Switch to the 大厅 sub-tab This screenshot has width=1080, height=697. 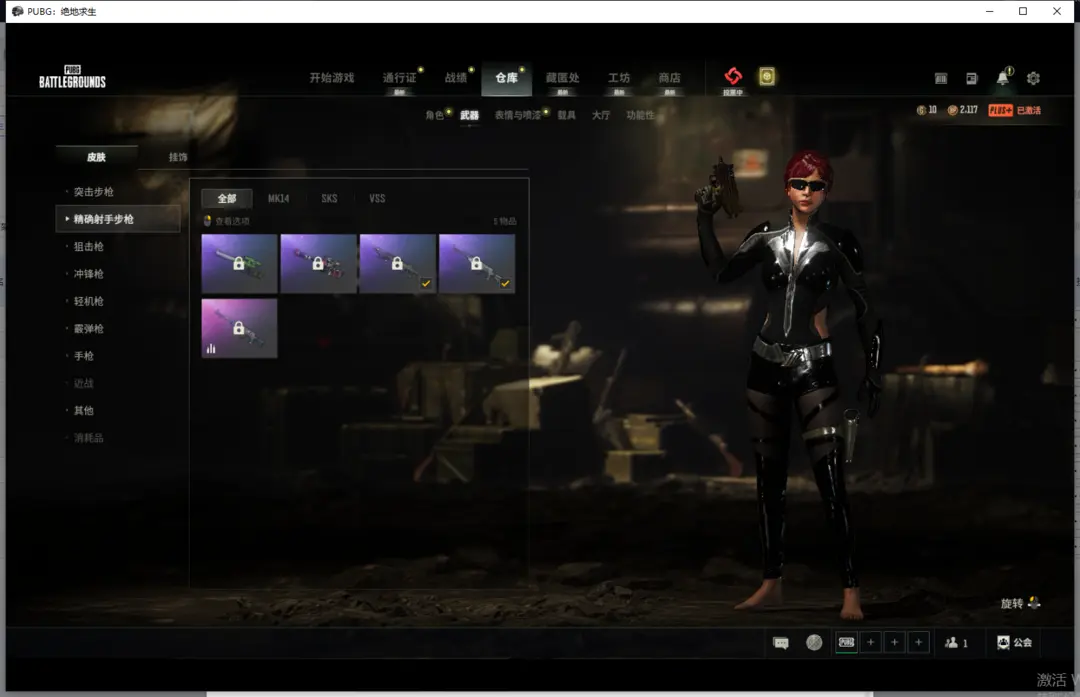pyautogui.click(x=601, y=115)
